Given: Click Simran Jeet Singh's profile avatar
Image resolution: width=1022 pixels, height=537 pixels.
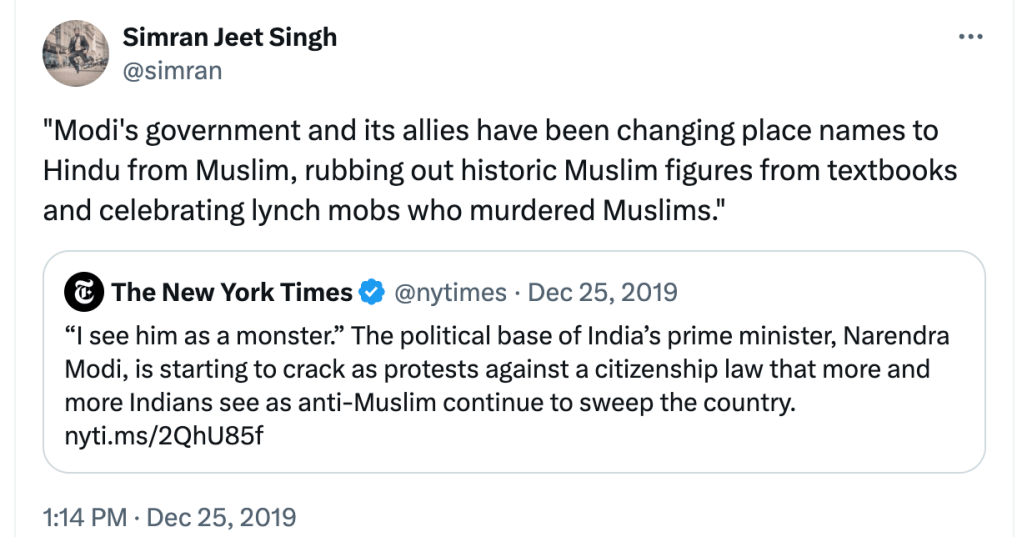Looking at the screenshot, I should [x=75, y=54].
